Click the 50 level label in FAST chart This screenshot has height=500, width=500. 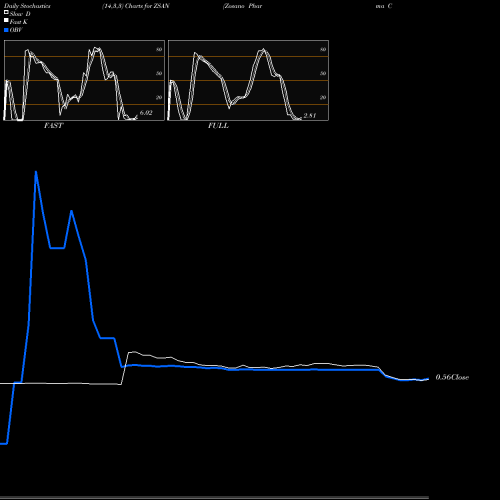159,73
